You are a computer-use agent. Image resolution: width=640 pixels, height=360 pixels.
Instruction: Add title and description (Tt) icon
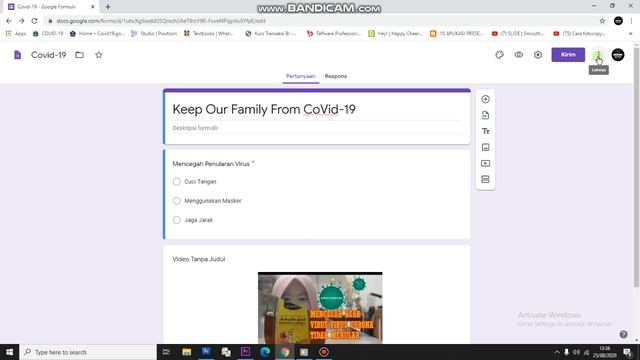485,131
